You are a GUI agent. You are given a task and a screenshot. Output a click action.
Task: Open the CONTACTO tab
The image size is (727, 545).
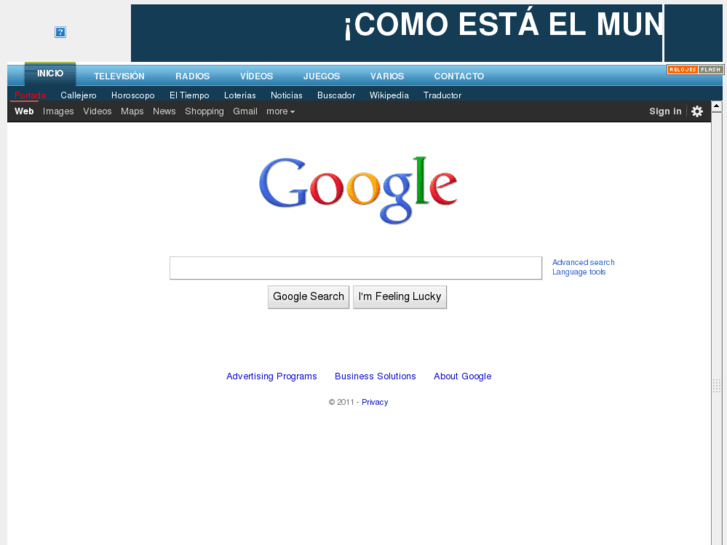(459, 76)
